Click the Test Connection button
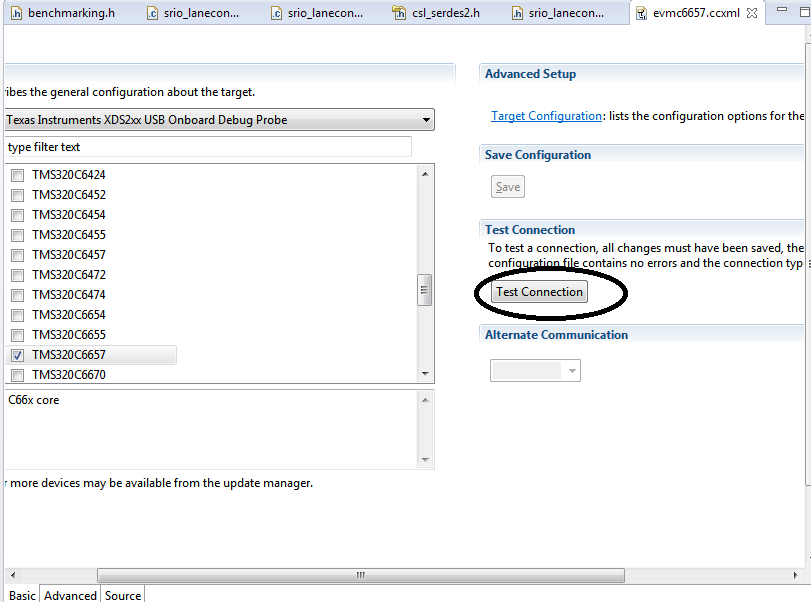Screen dimensions: 811x602 click(539, 292)
